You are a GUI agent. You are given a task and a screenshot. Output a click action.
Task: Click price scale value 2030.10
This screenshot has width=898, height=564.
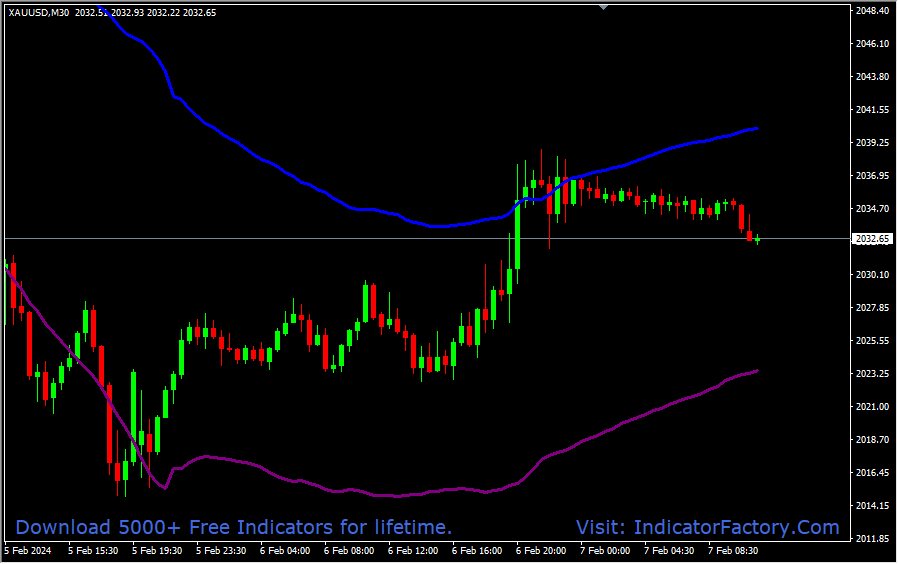tap(873, 275)
